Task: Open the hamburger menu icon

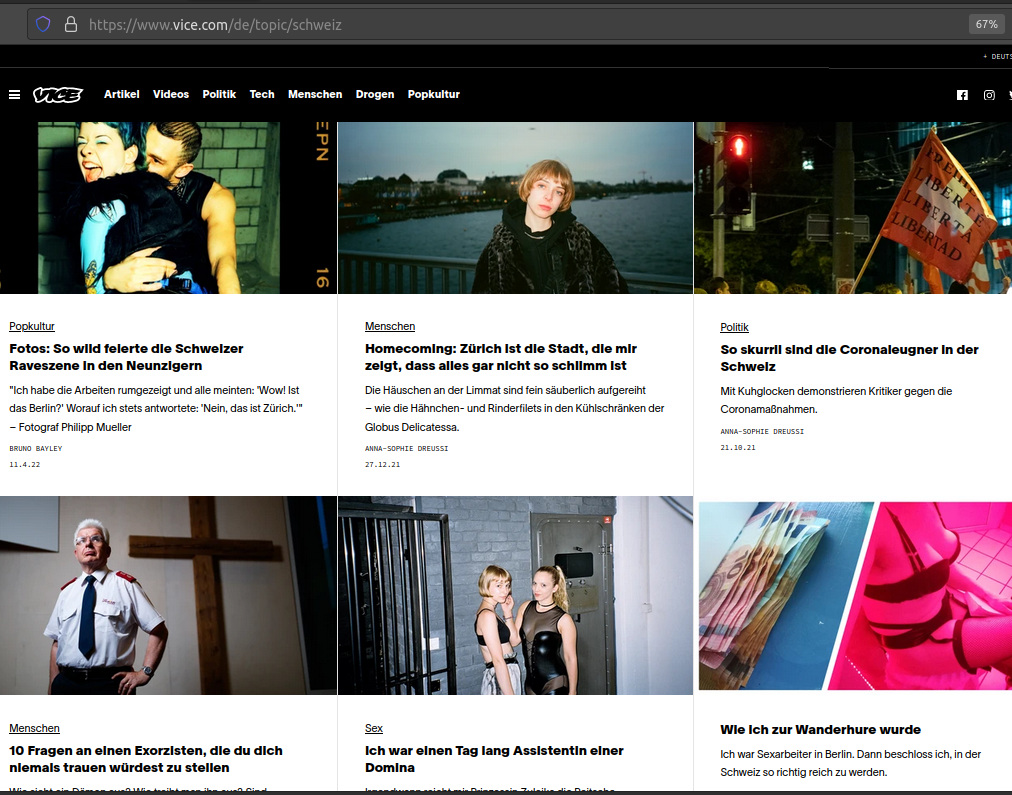Action: point(14,95)
